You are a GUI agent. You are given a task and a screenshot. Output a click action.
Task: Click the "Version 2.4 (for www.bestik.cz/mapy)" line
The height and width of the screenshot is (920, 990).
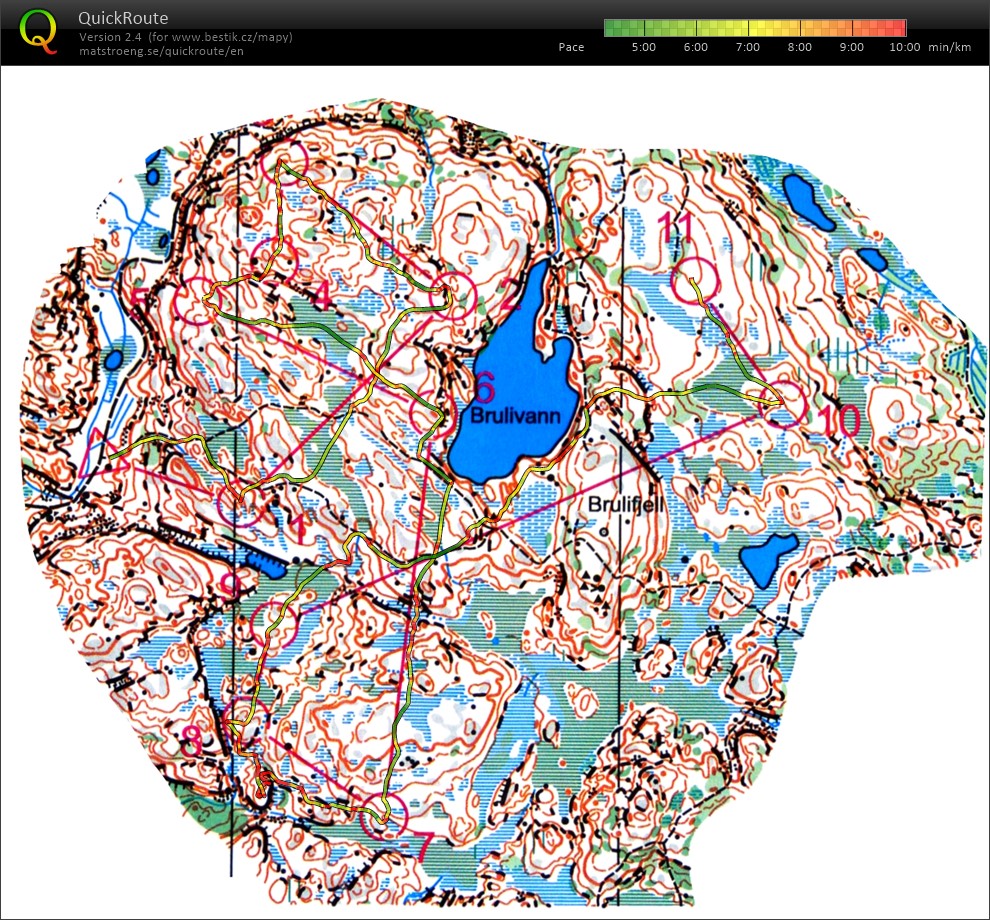(186, 37)
